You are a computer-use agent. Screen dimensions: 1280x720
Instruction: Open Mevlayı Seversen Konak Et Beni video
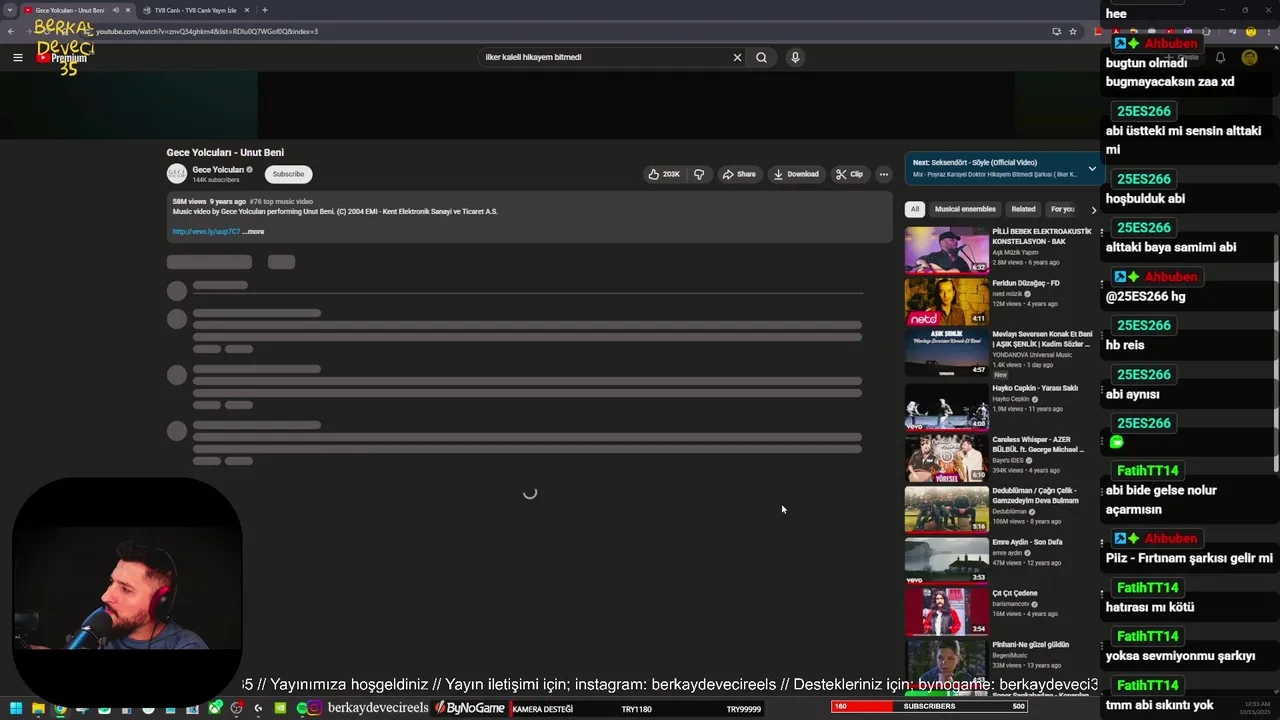point(946,353)
